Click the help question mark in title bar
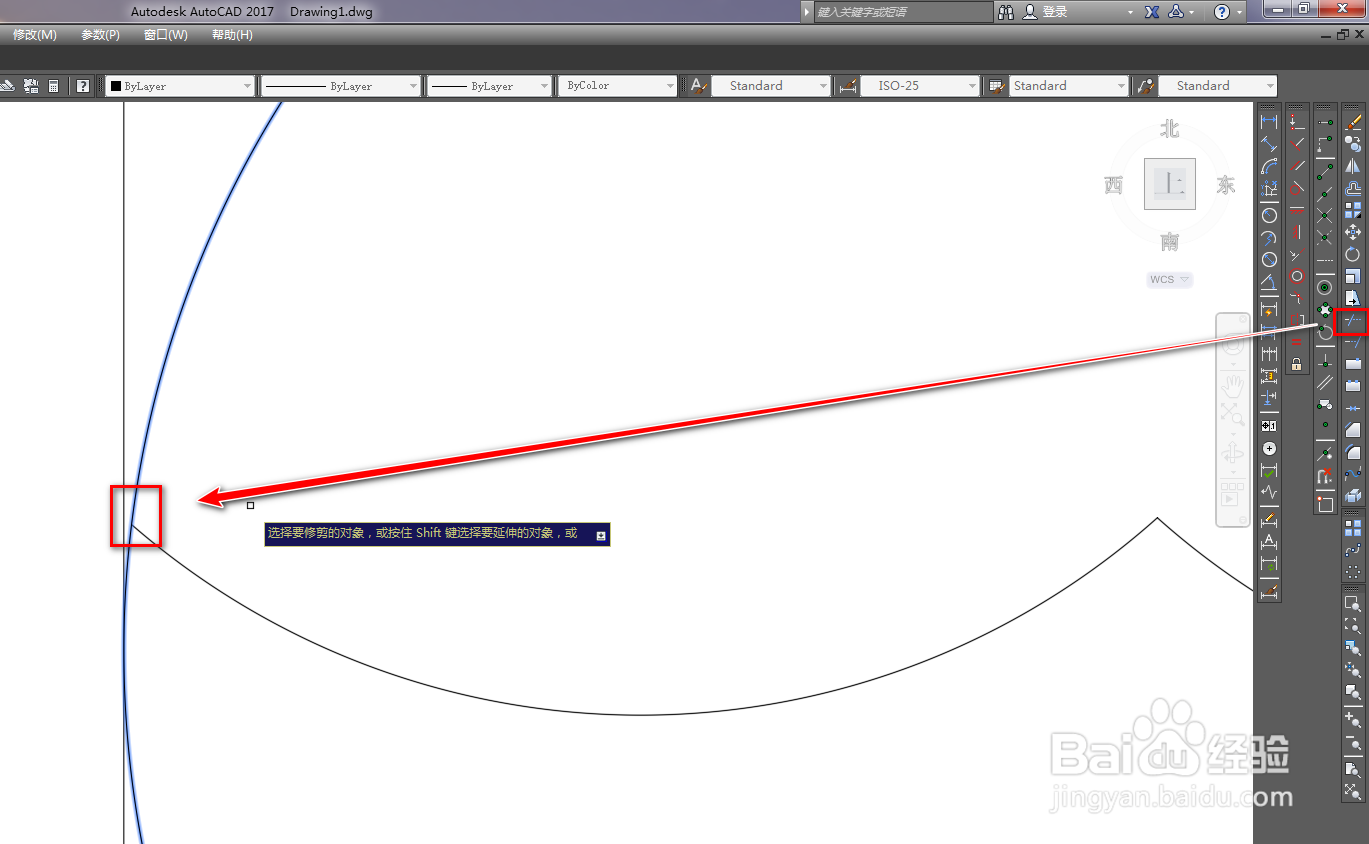This screenshot has height=844, width=1369. [x=1221, y=12]
